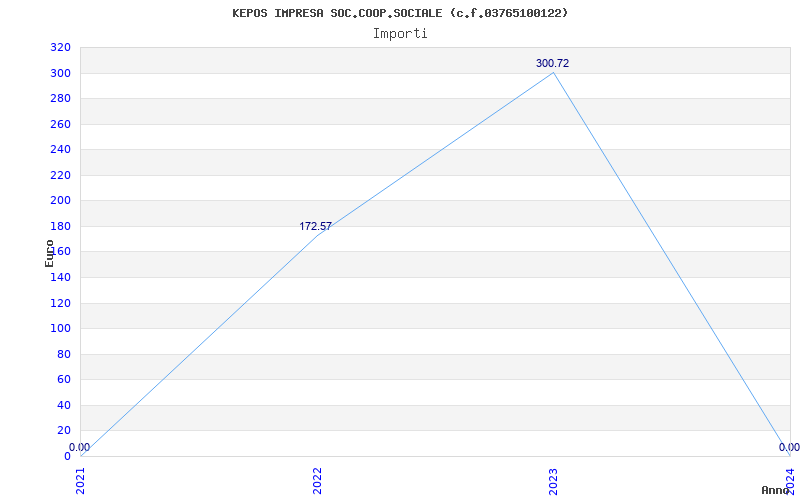Click the chart title KEPOS IMPRESA SOC.COOP.SOCIALE
This screenshot has height=500, width=800.
[400, 13]
